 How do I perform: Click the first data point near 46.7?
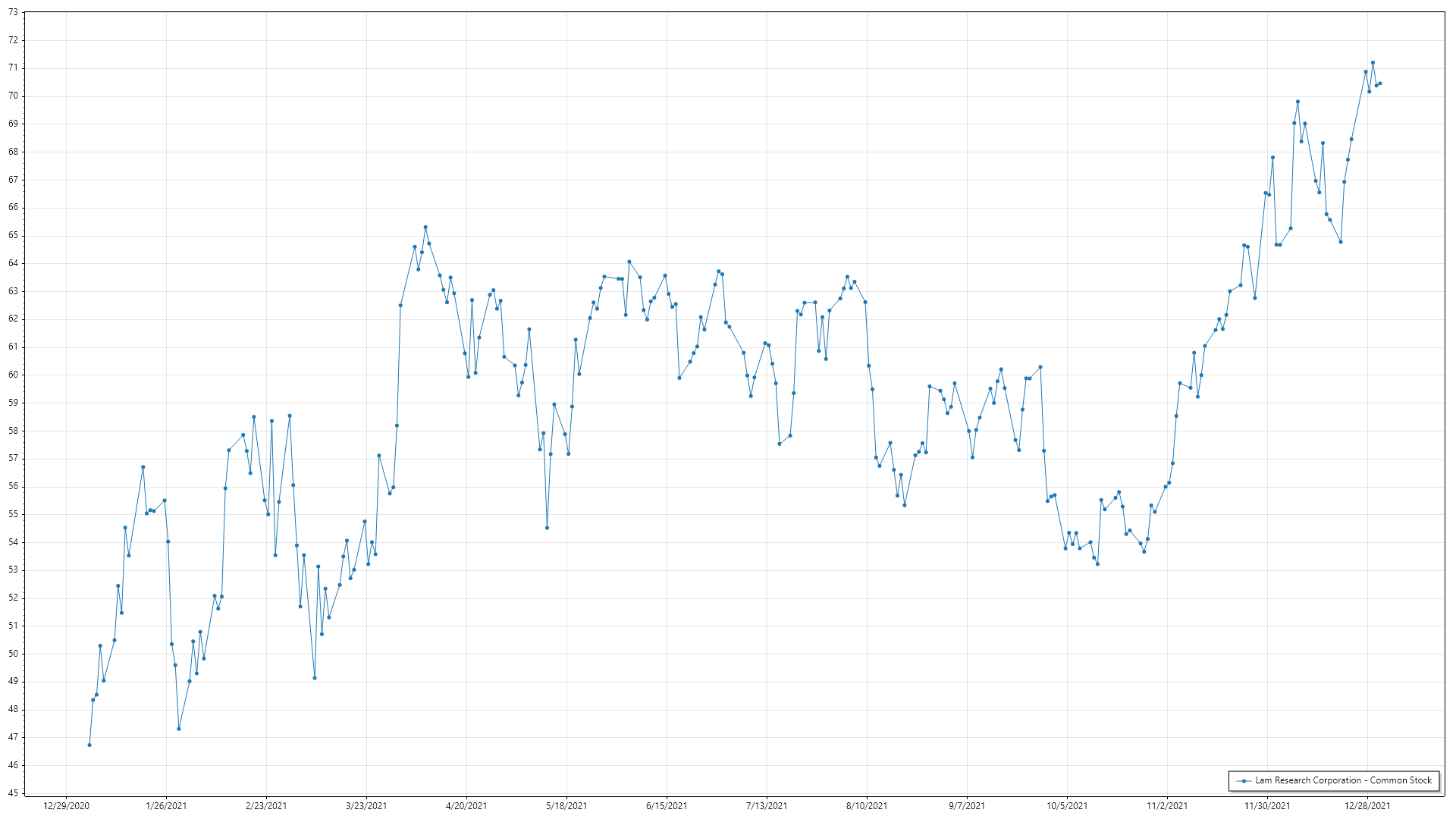pyautogui.click(x=89, y=745)
